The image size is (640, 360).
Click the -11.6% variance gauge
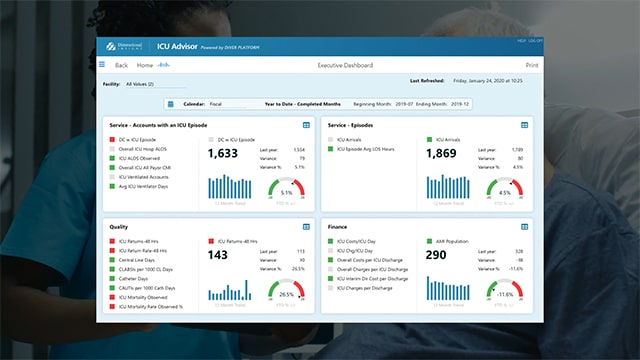pyautogui.click(x=504, y=290)
